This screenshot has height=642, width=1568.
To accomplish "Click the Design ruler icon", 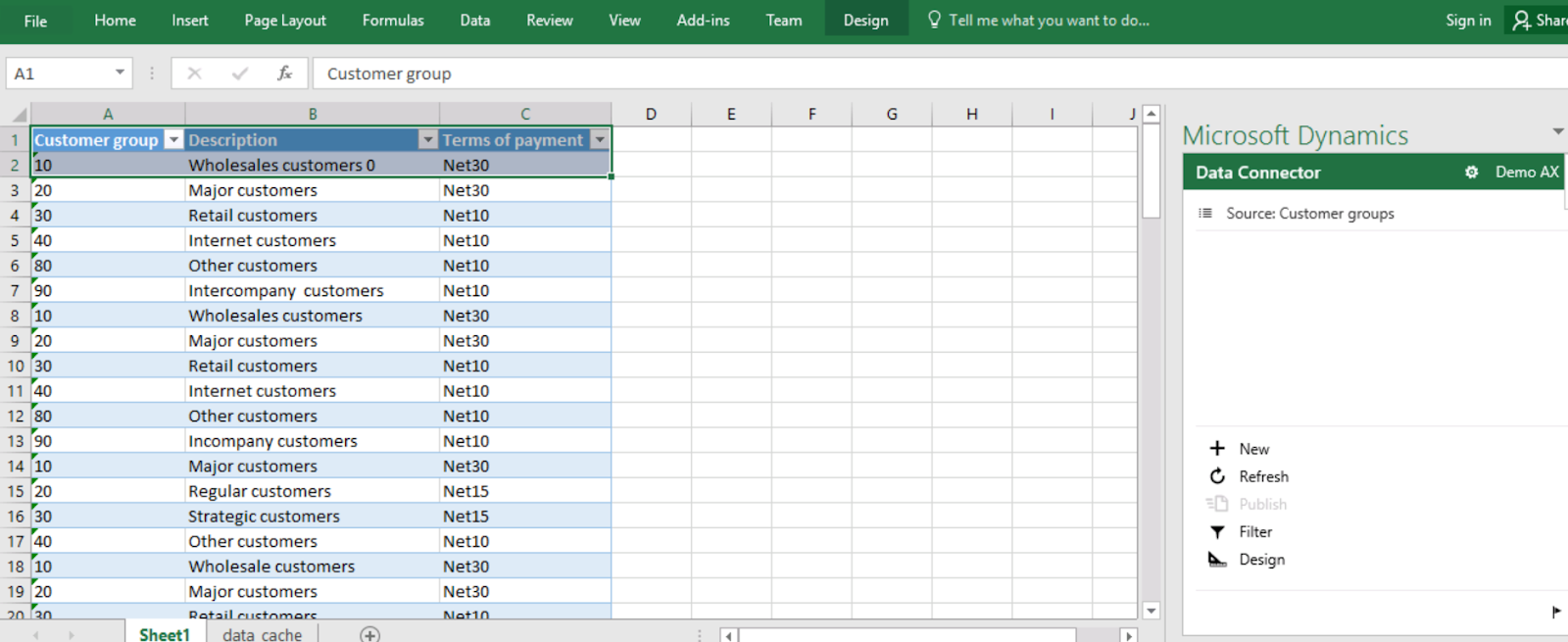I will (x=1217, y=559).
